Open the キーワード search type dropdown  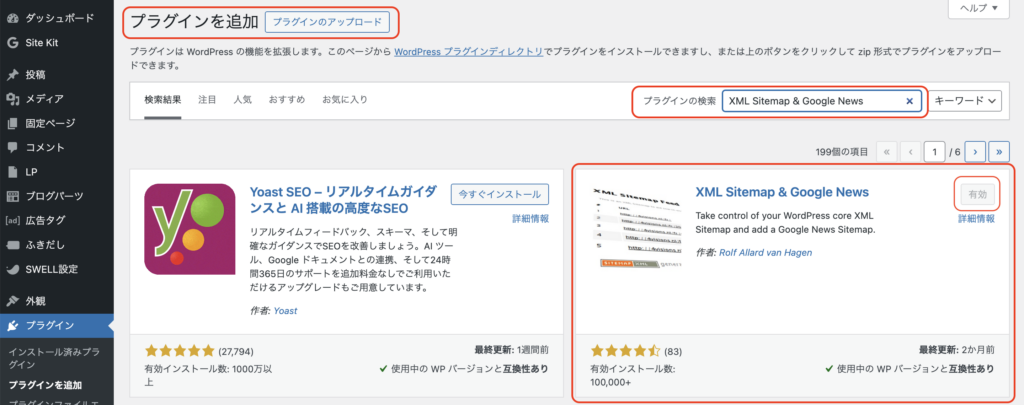[965, 101]
